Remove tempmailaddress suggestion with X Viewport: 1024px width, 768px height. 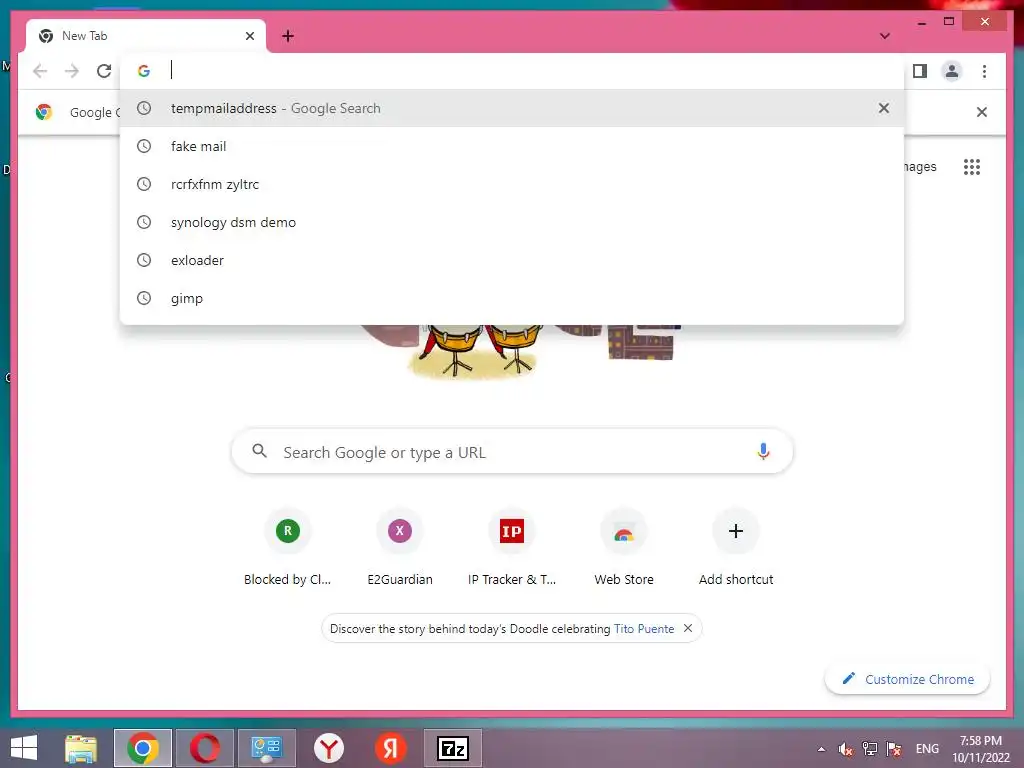click(884, 108)
